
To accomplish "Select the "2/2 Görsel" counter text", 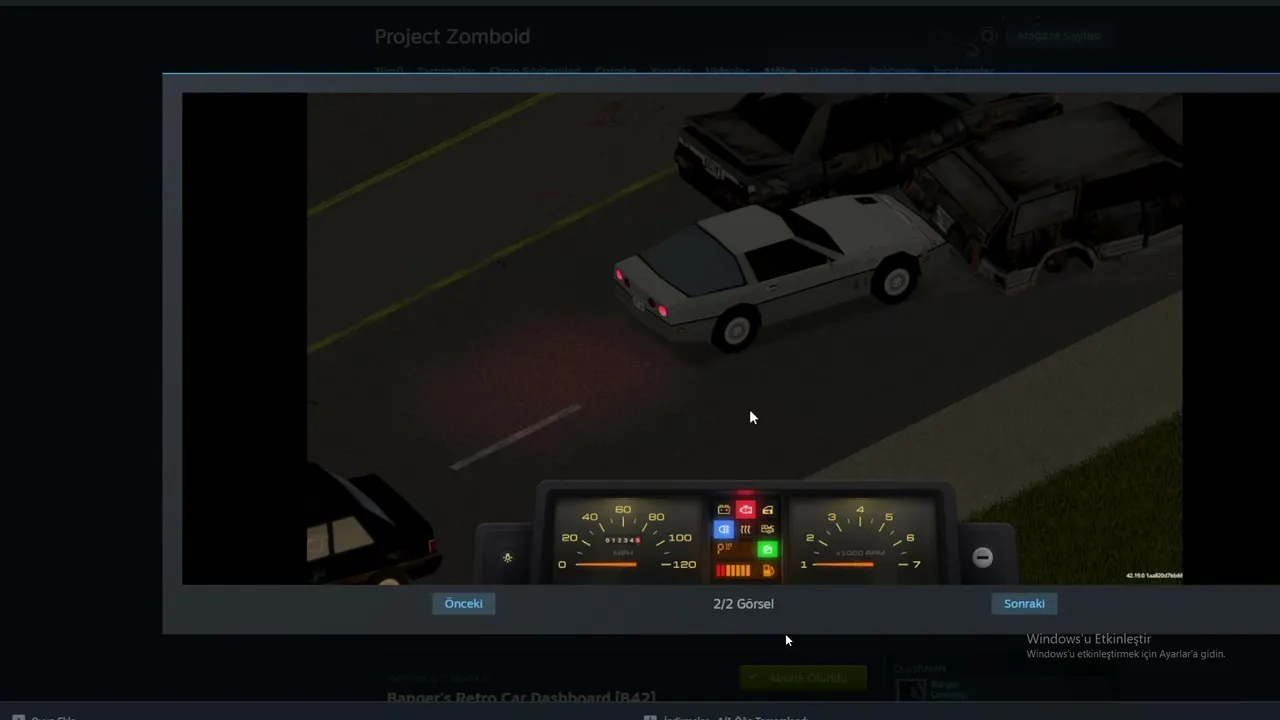I will [x=743, y=604].
